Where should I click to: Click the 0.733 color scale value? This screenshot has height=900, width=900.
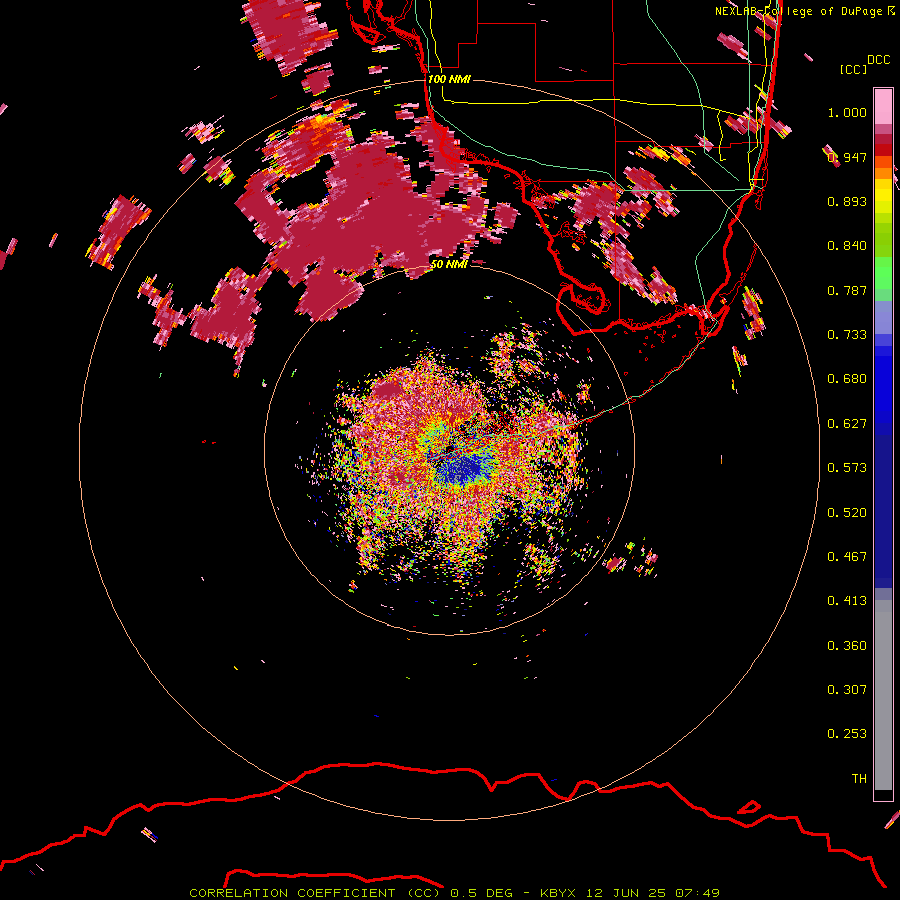(x=847, y=335)
